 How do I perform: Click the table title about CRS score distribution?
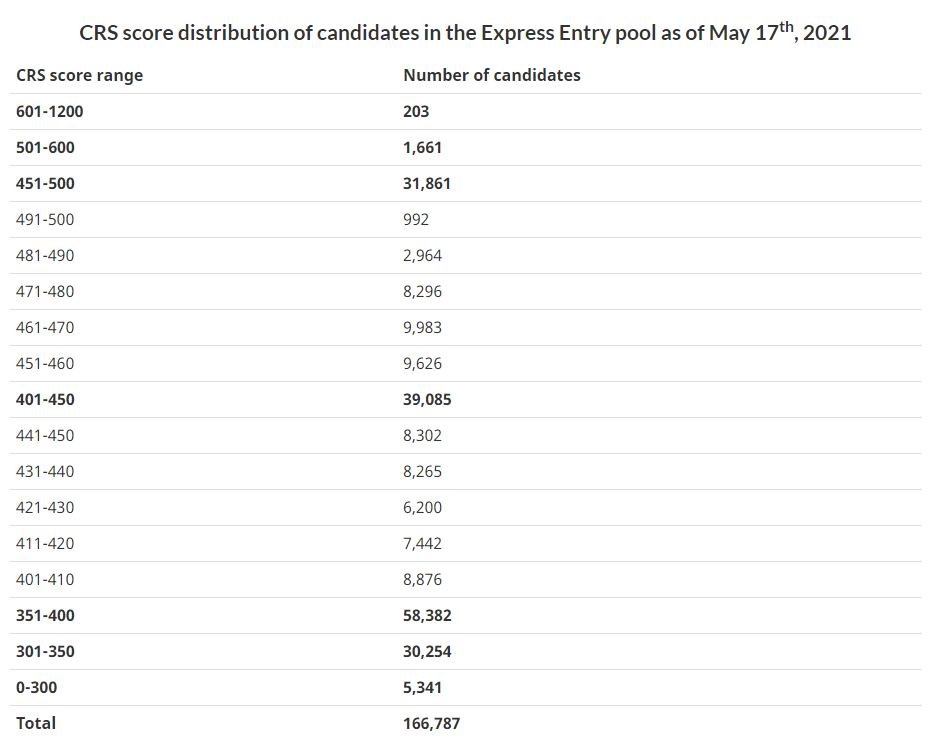point(465,32)
